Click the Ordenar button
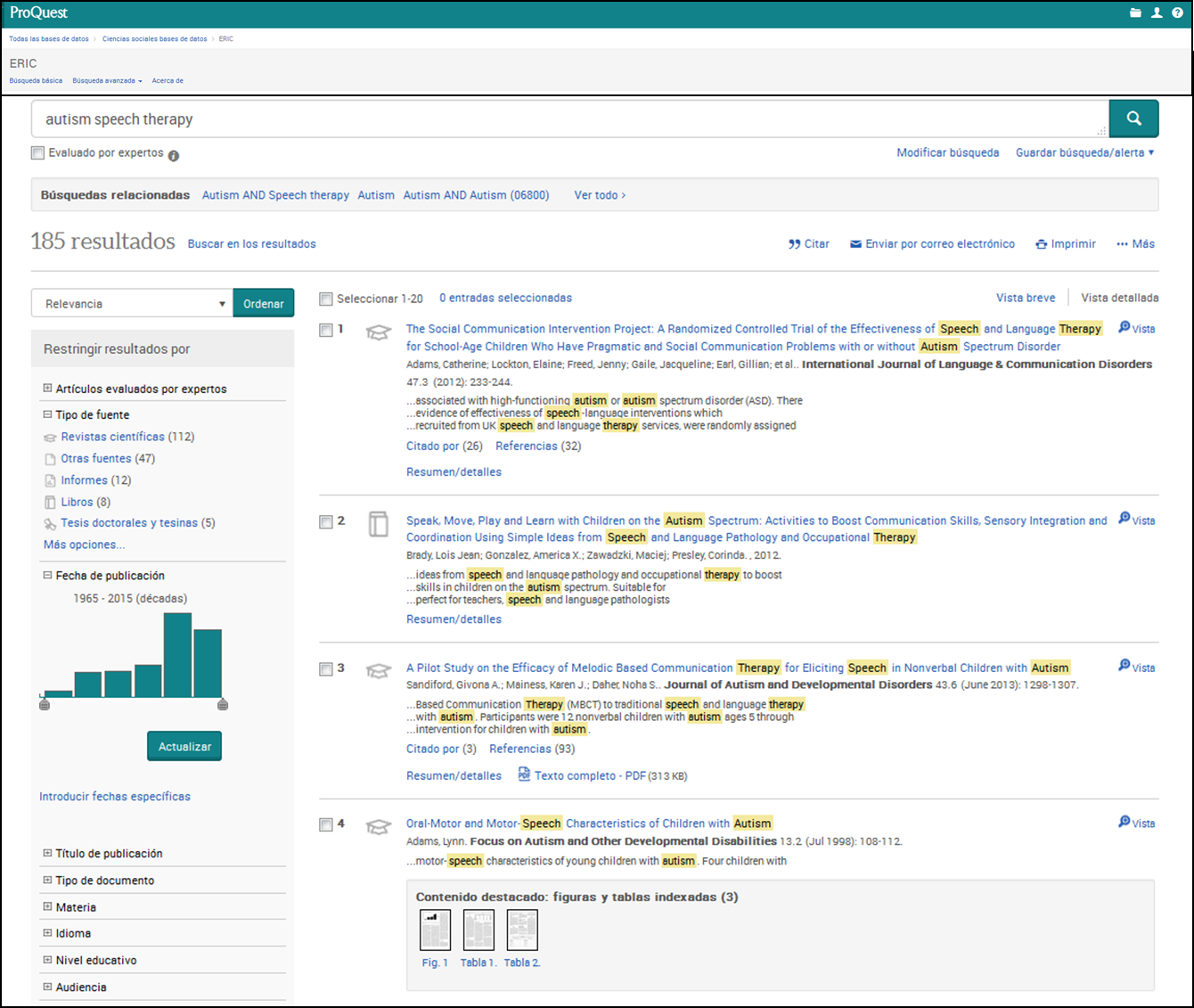 pyautogui.click(x=264, y=303)
